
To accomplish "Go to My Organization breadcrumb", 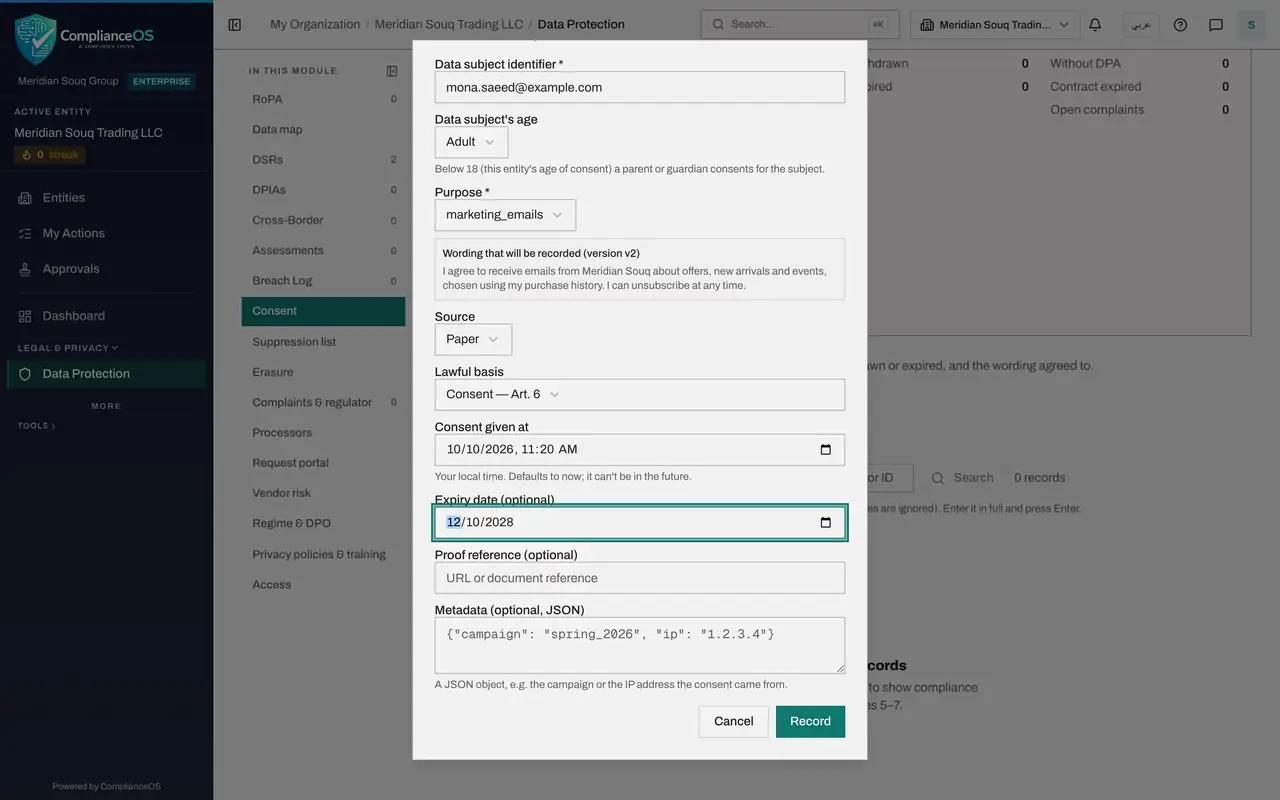I will 315,25.
